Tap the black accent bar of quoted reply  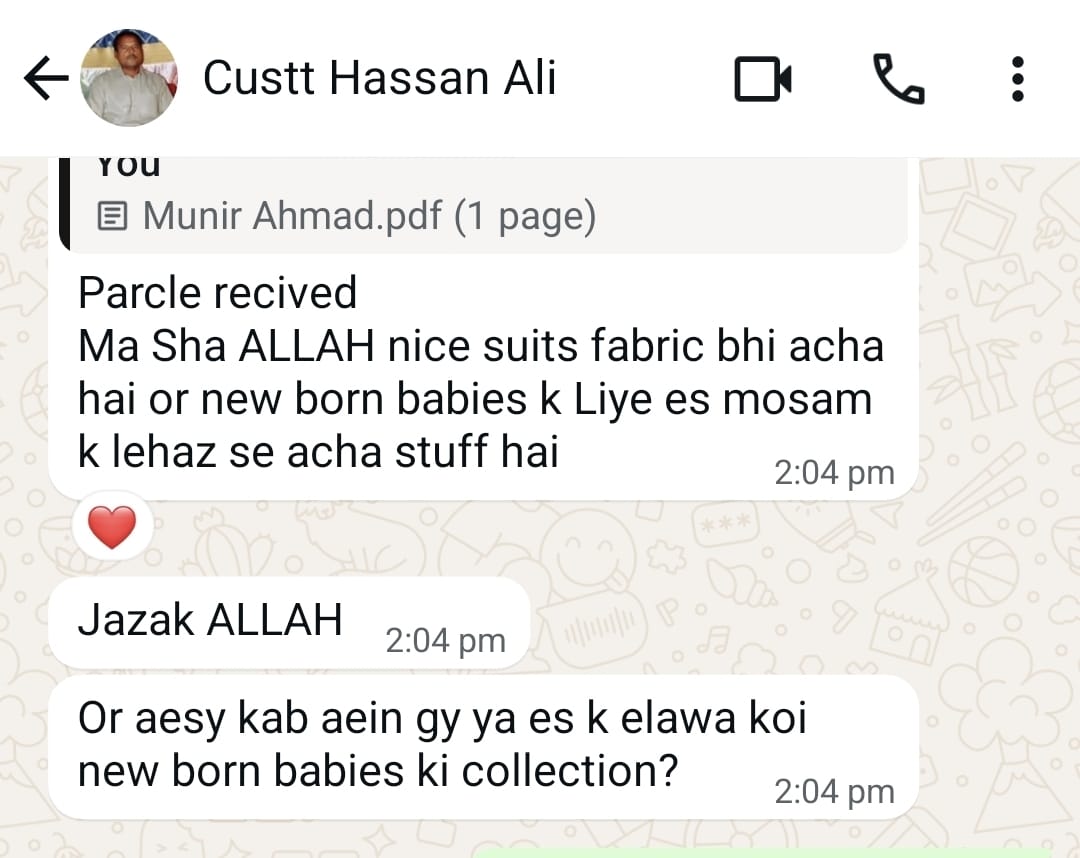[65, 200]
